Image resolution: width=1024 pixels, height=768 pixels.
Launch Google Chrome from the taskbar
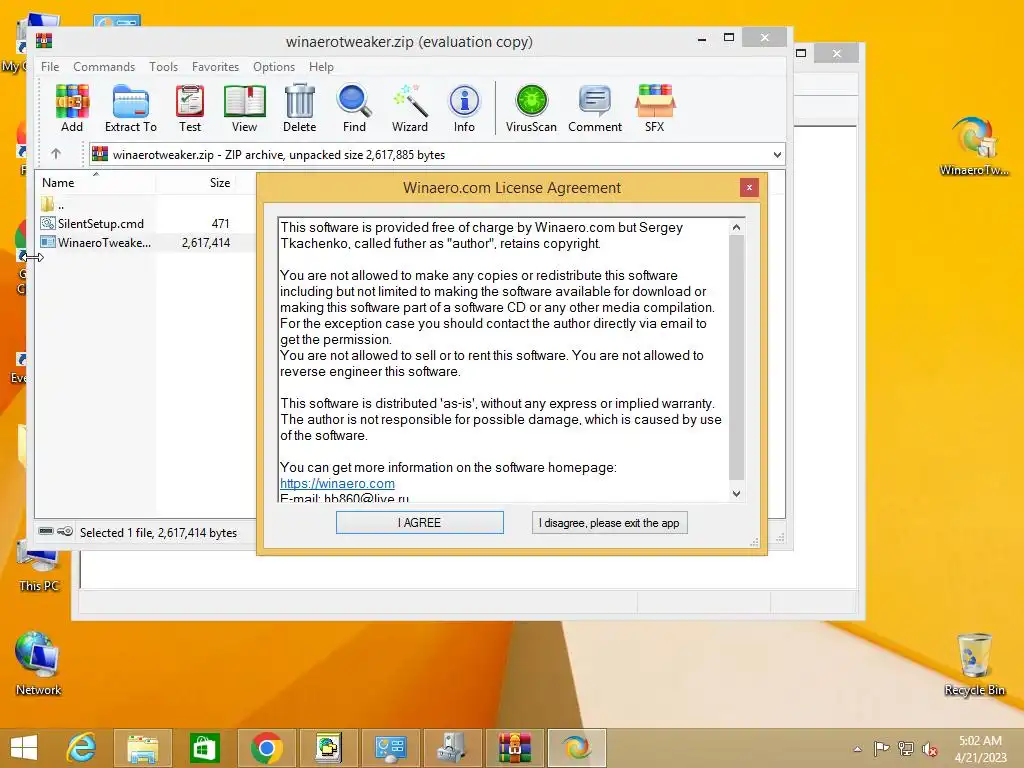266,748
